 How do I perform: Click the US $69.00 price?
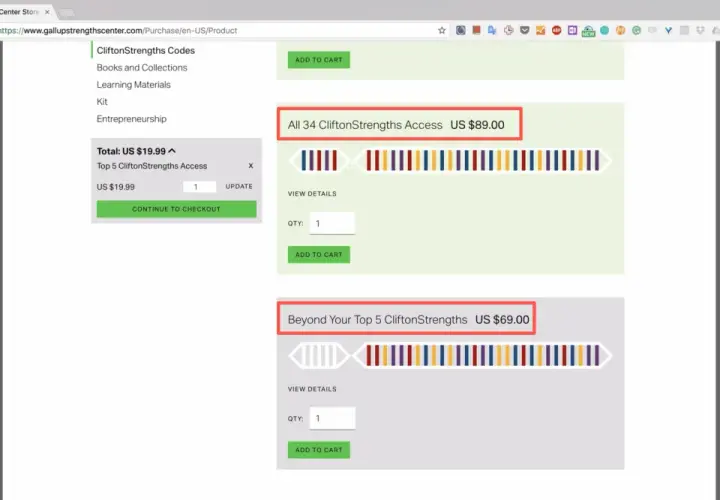coord(502,320)
